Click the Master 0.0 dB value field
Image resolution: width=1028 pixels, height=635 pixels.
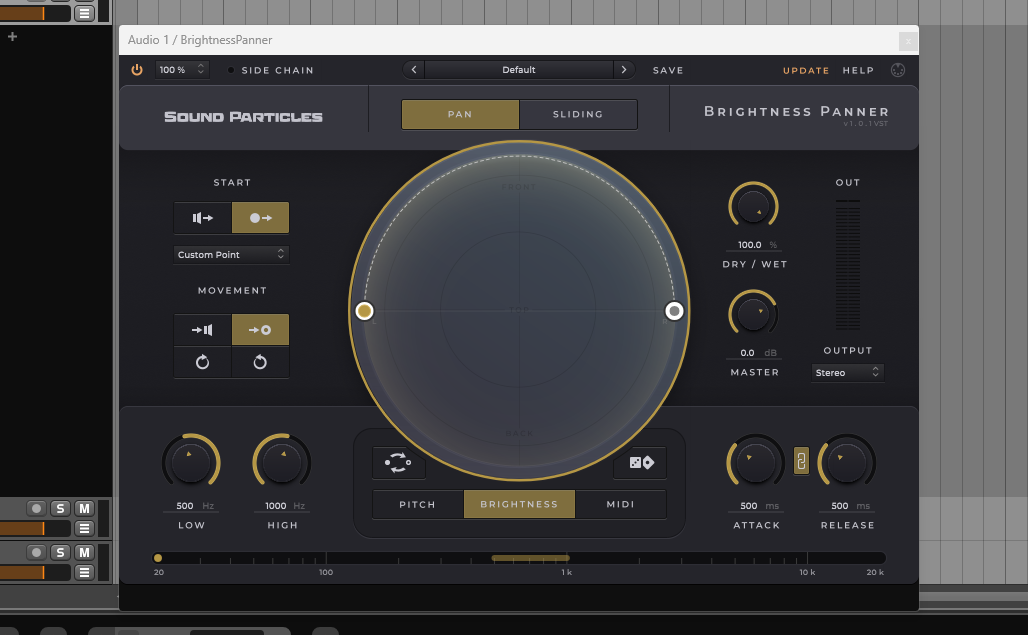tap(753, 353)
